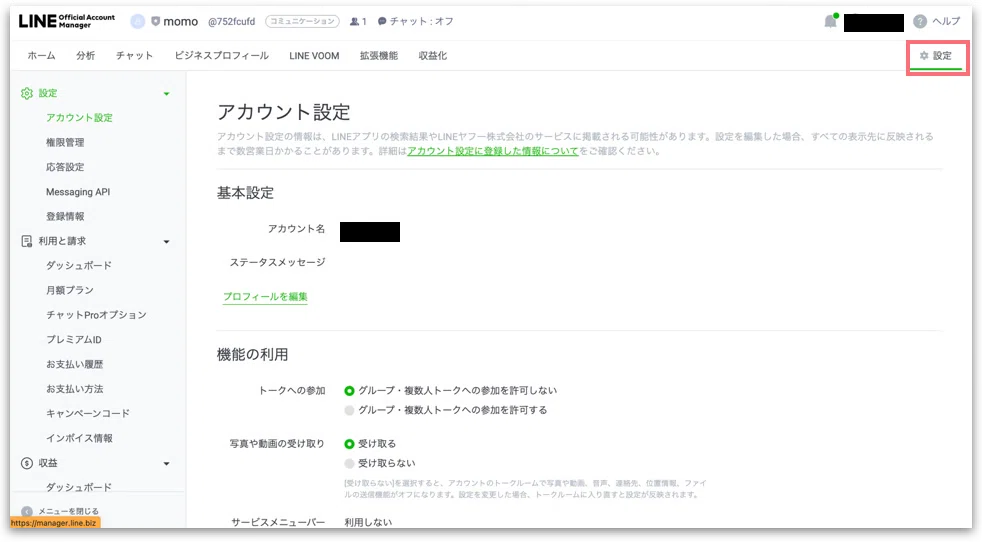Click the help question mark icon
The width and height of the screenshot is (982, 542).
pyautogui.click(x=919, y=21)
